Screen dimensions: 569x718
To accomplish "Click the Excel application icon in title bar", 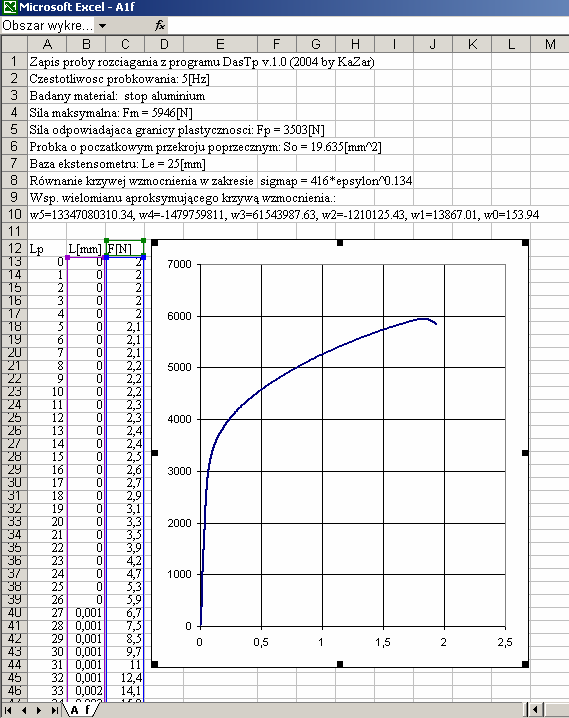I will tap(9, 7).
